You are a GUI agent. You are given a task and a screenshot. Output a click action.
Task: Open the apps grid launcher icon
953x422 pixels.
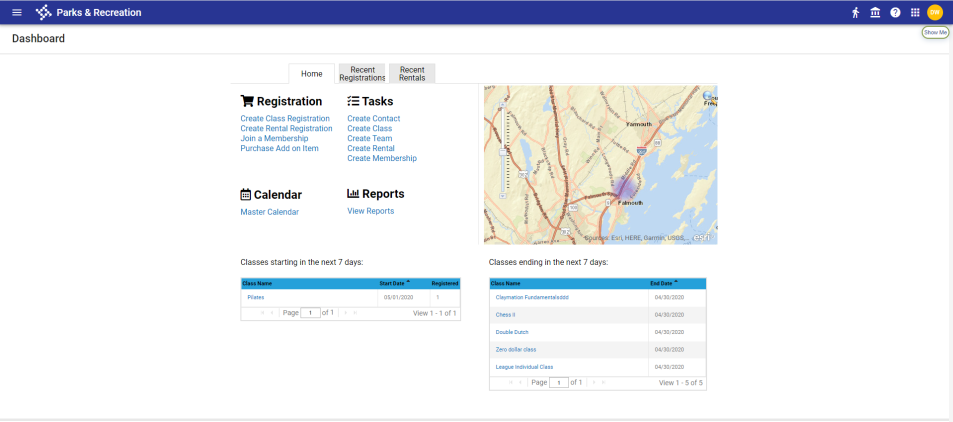pos(914,12)
